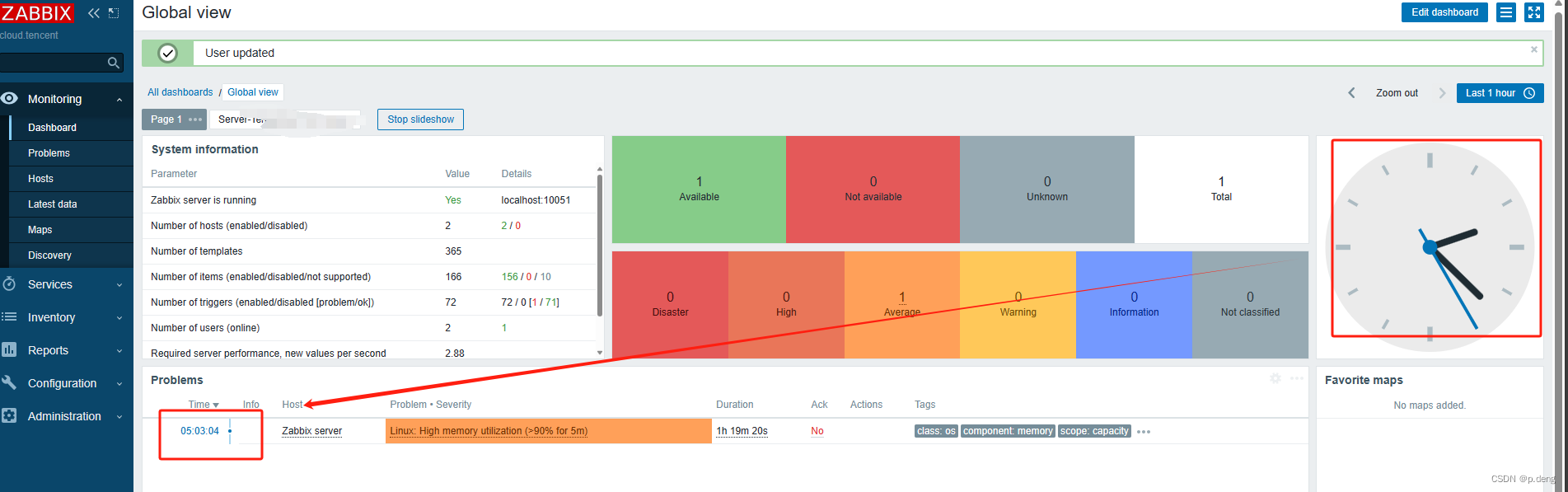Dismiss the User updated message
Screen dimensions: 1568x492
click(x=1534, y=49)
